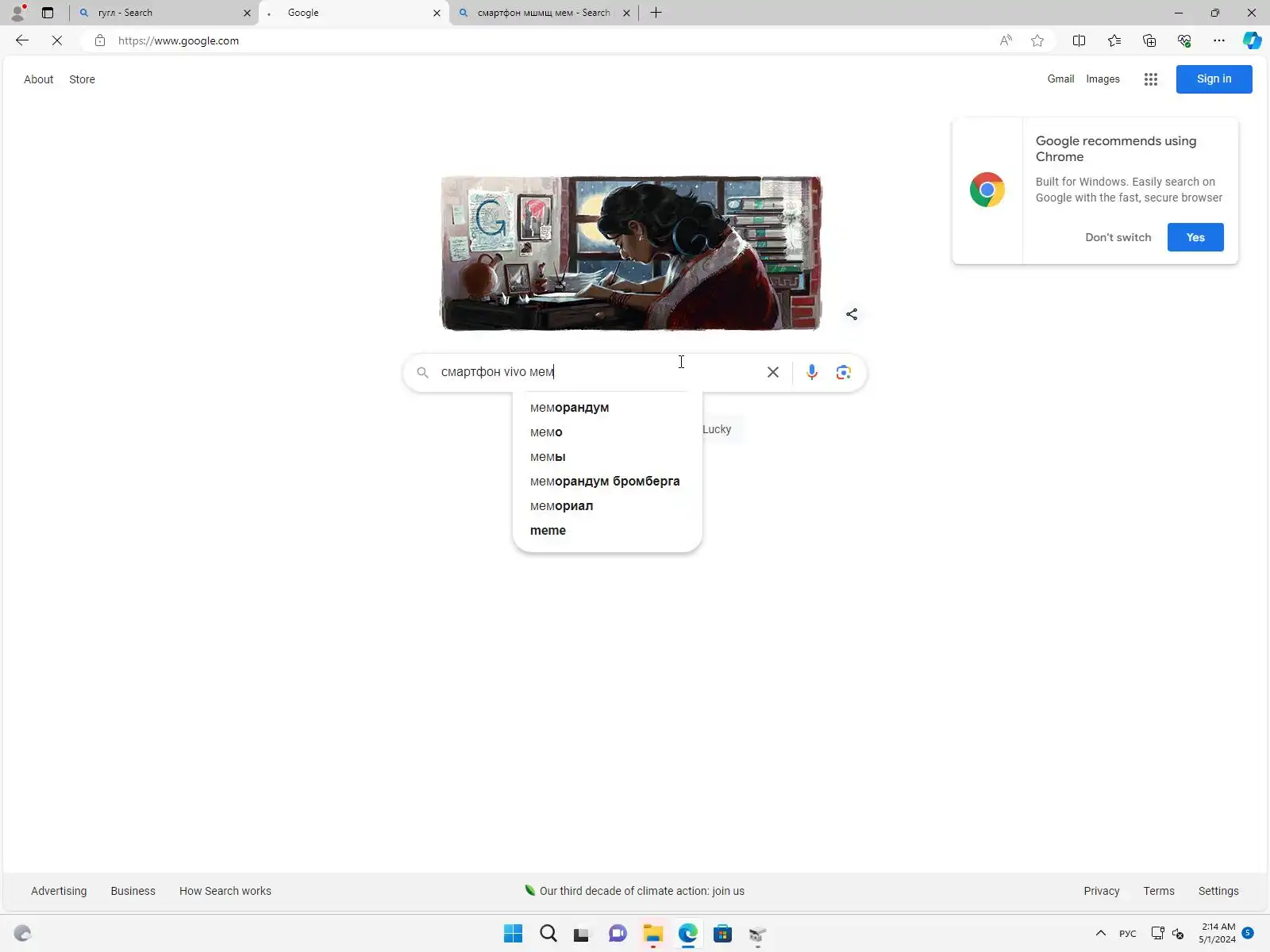Image resolution: width=1270 pixels, height=952 pixels.
Task: Start voice search with the microphone
Action: [x=812, y=372]
